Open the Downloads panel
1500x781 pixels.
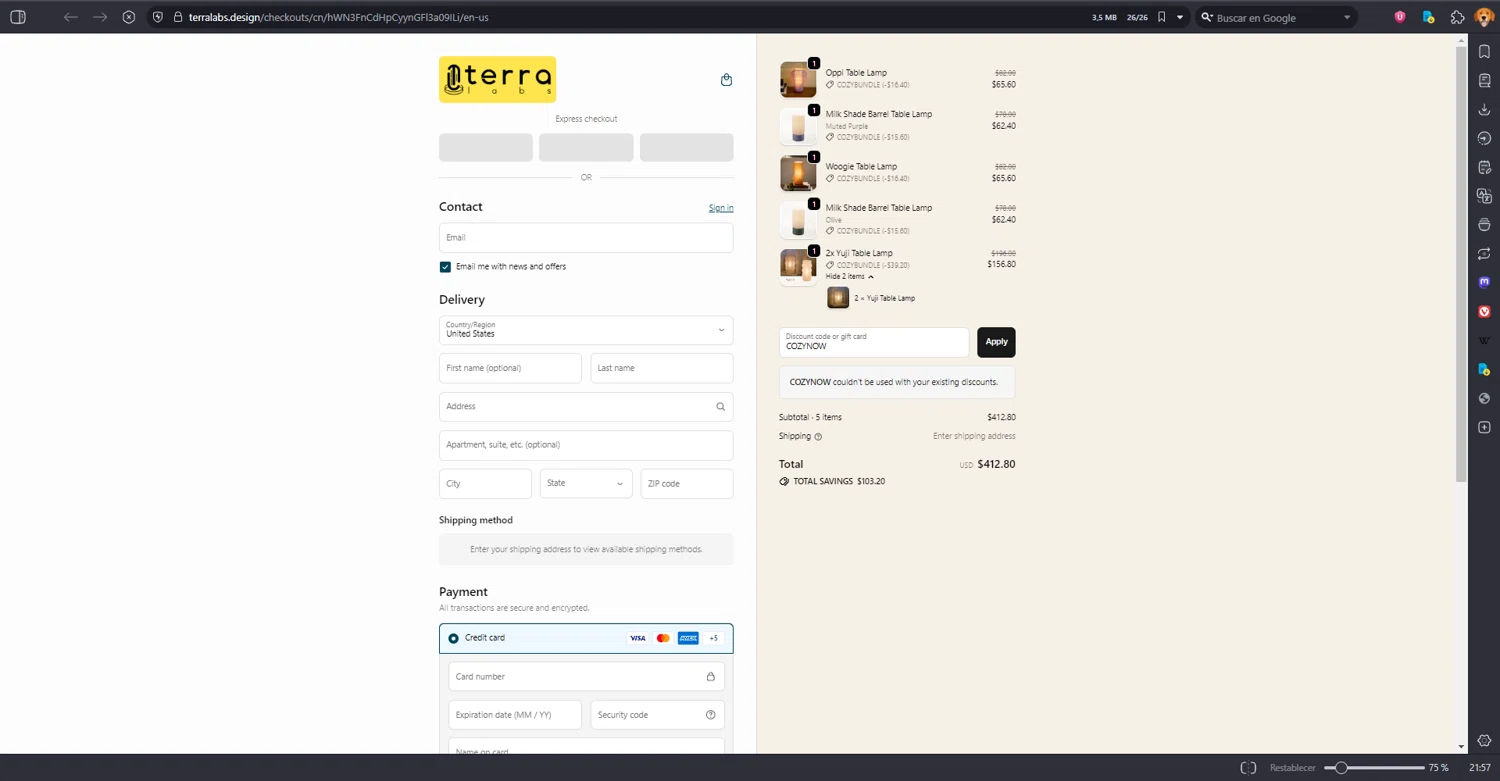click(x=1484, y=109)
